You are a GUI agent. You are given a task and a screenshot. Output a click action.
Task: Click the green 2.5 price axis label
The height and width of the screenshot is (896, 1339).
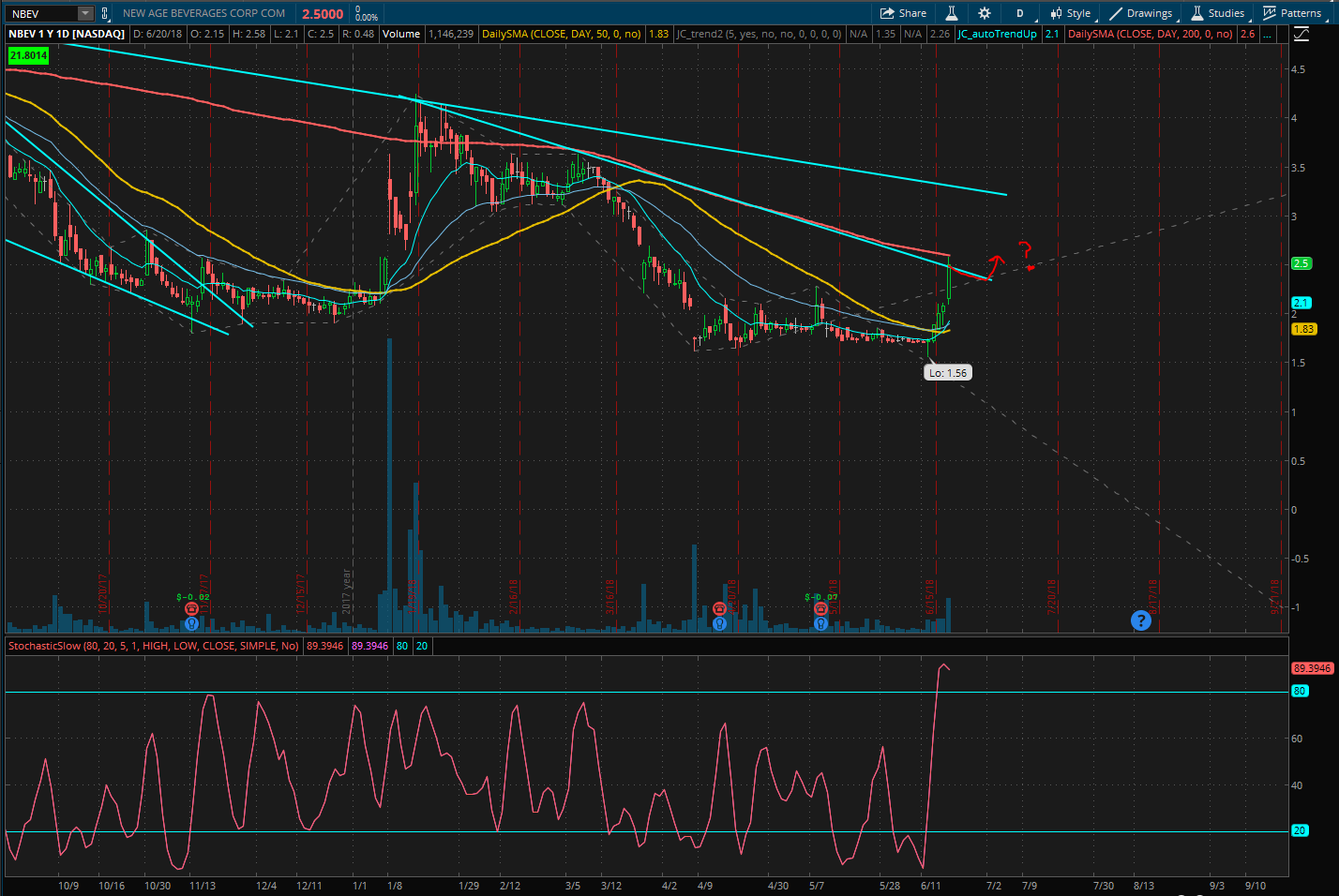click(1301, 263)
